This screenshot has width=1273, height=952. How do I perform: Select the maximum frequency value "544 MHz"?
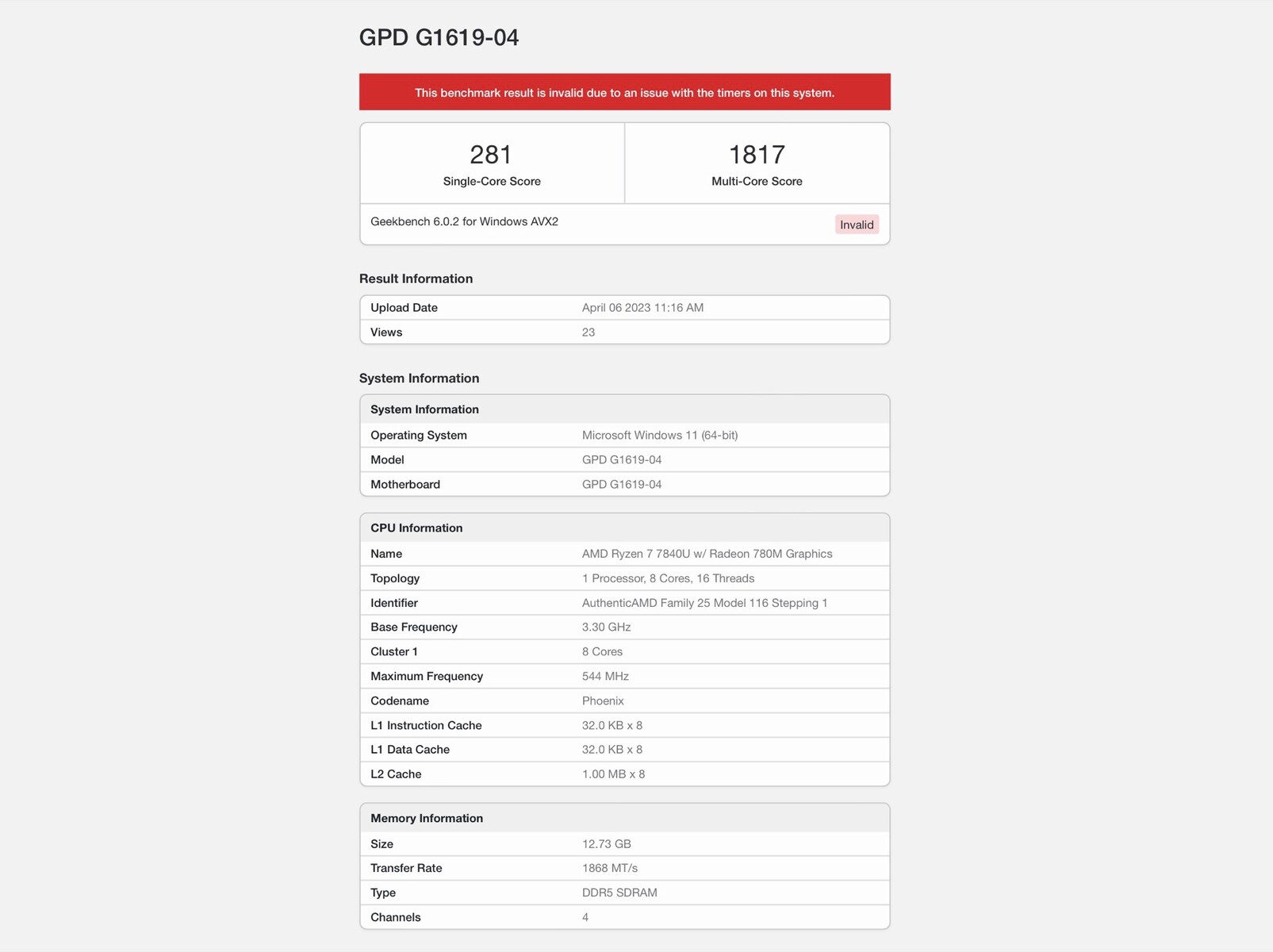pos(605,677)
